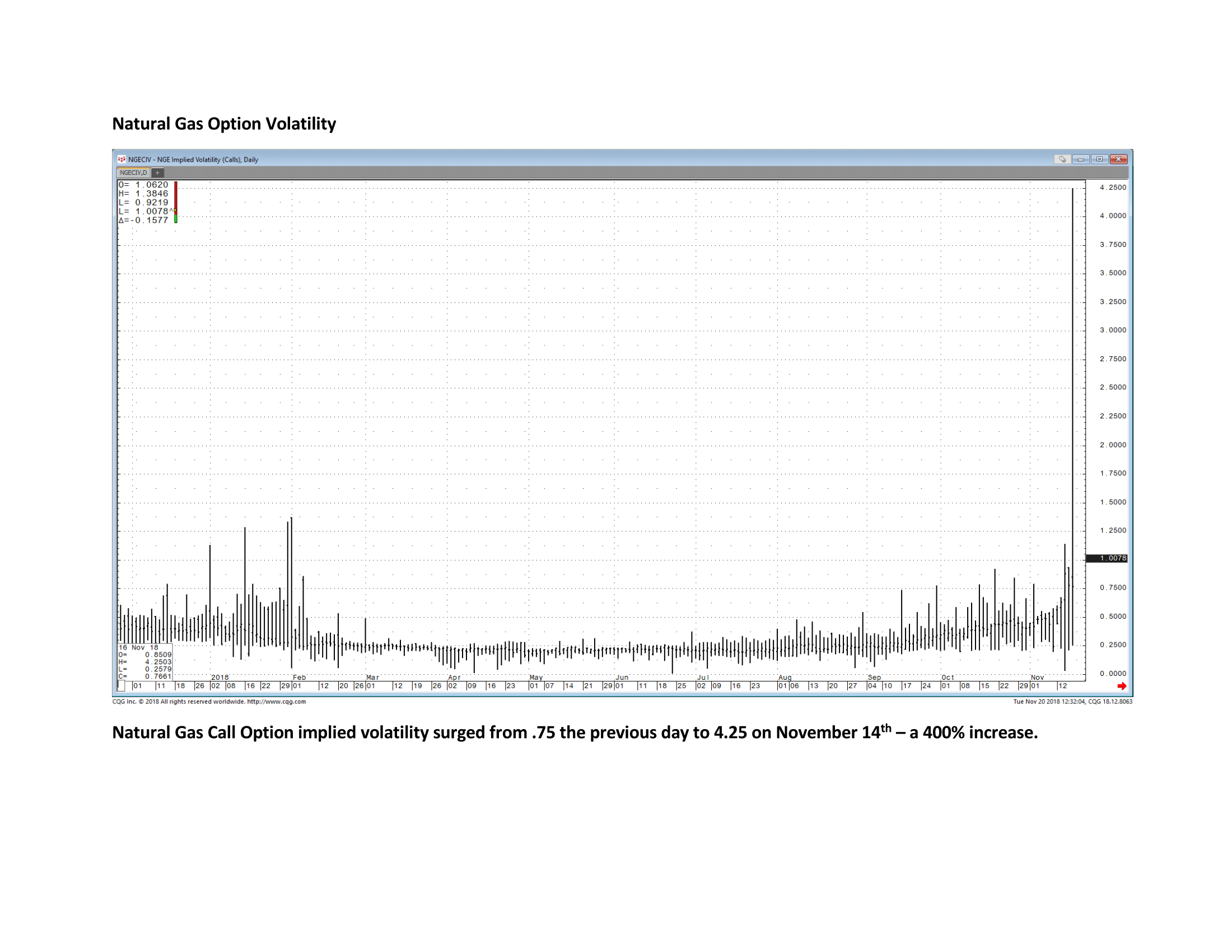1232x952 pixels.
Task: Click the 4.2500 price scale label
Action: coord(1113,187)
